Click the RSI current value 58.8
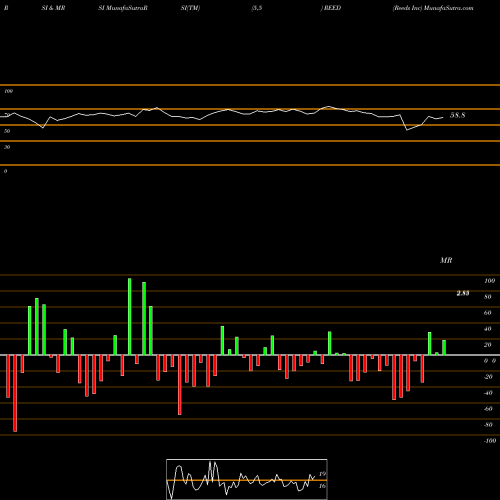Screen dimensions: 500x500 (457, 115)
